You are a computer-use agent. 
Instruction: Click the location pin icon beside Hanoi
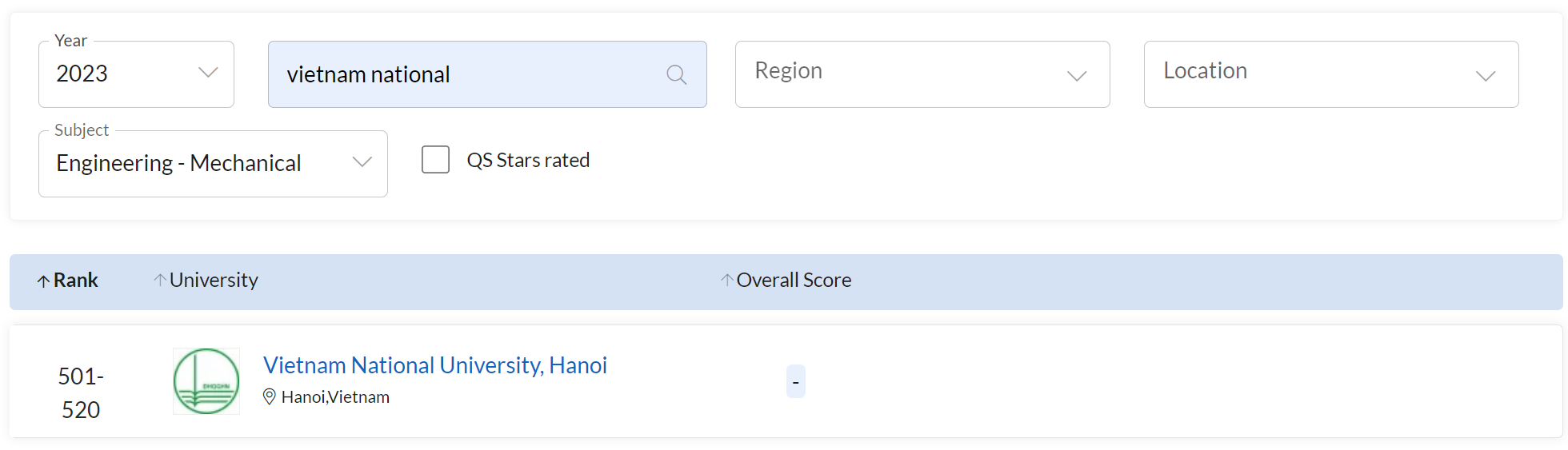click(270, 396)
